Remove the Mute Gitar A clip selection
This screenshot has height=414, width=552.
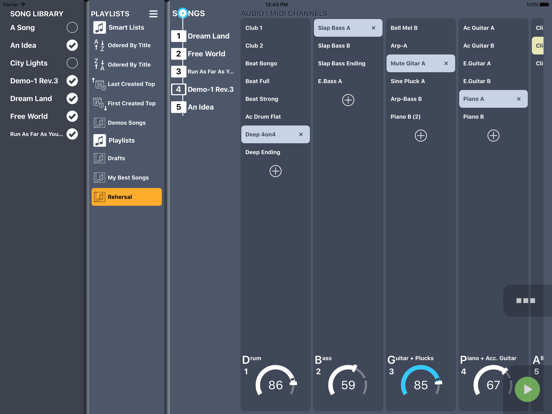click(x=446, y=63)
